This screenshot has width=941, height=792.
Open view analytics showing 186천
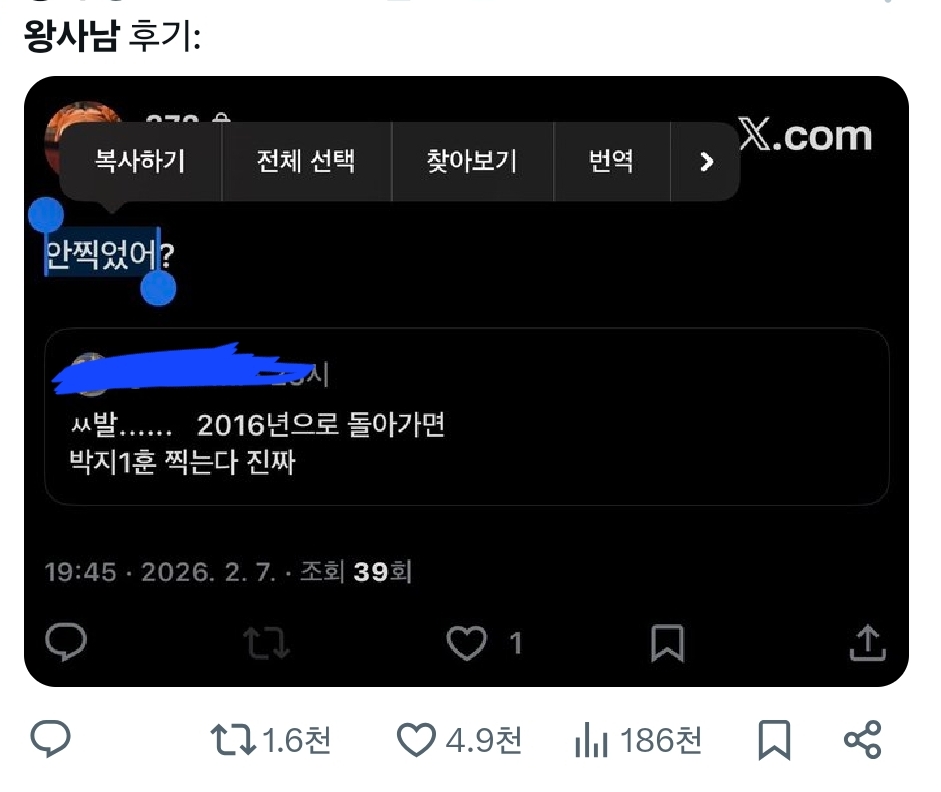tap(591, 740)
